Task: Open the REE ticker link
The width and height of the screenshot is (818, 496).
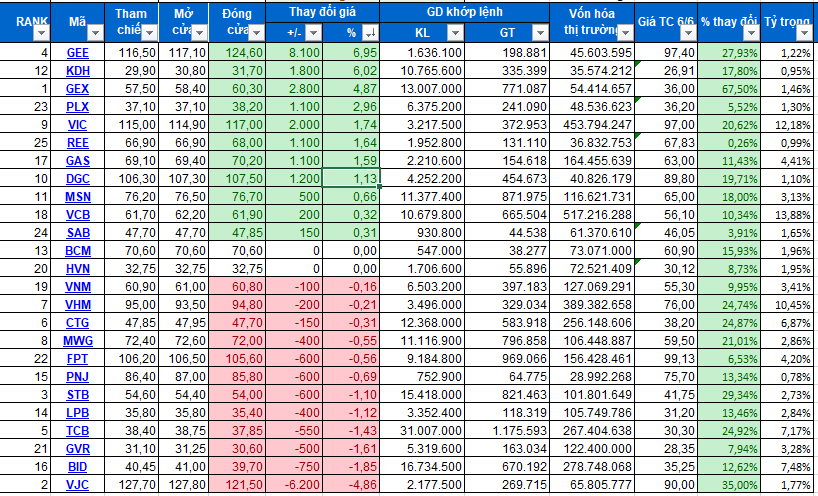Action: coord(78,143)
